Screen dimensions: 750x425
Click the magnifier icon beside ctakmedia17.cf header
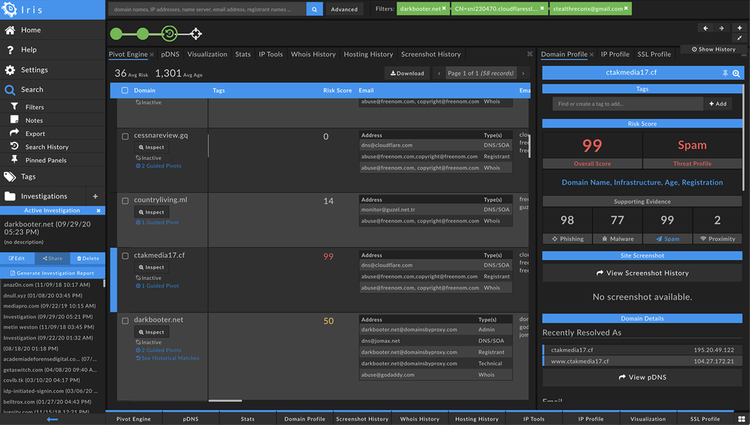point(736,73)
